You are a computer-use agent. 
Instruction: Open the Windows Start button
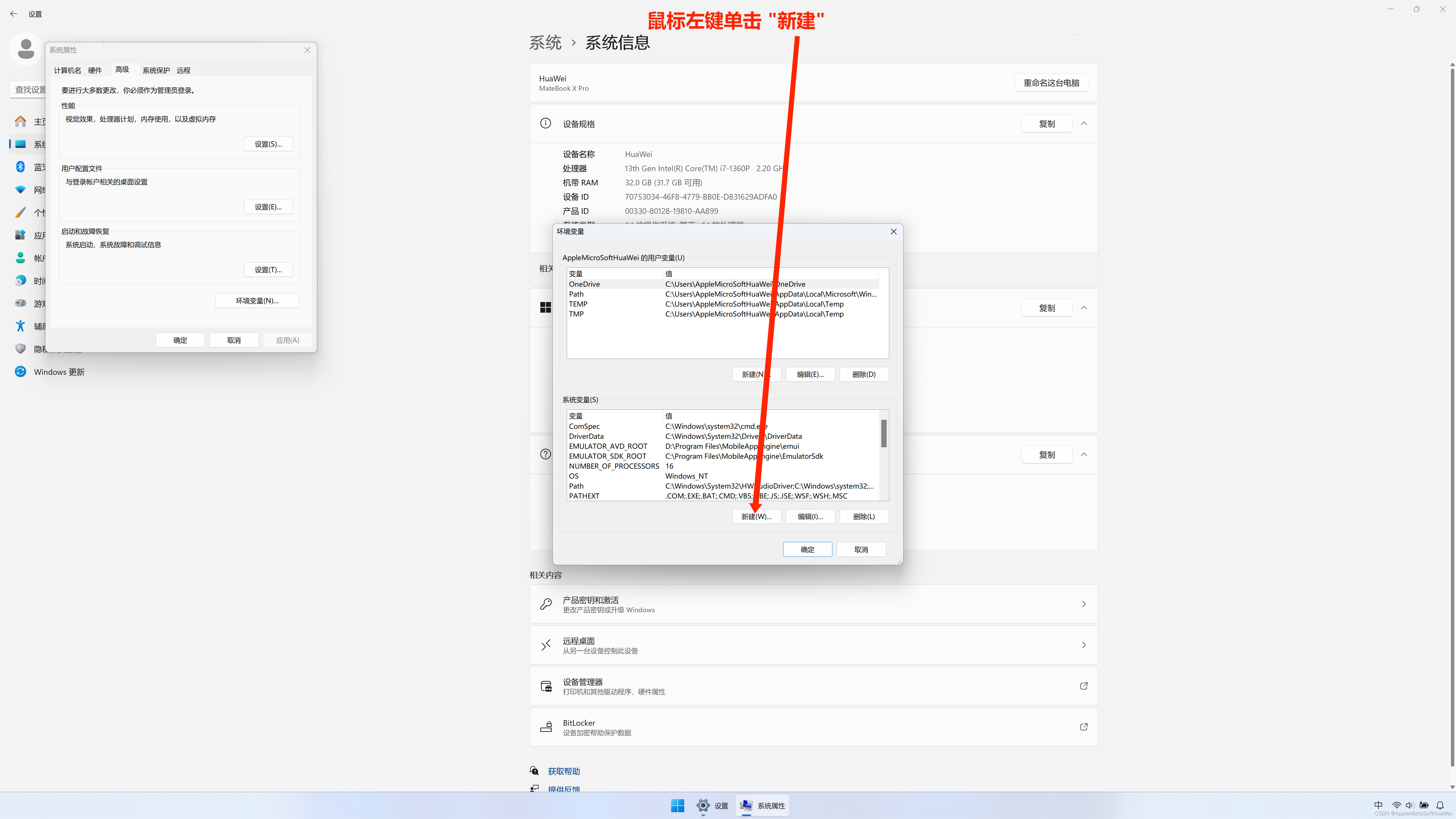click(x=677, y=805)
